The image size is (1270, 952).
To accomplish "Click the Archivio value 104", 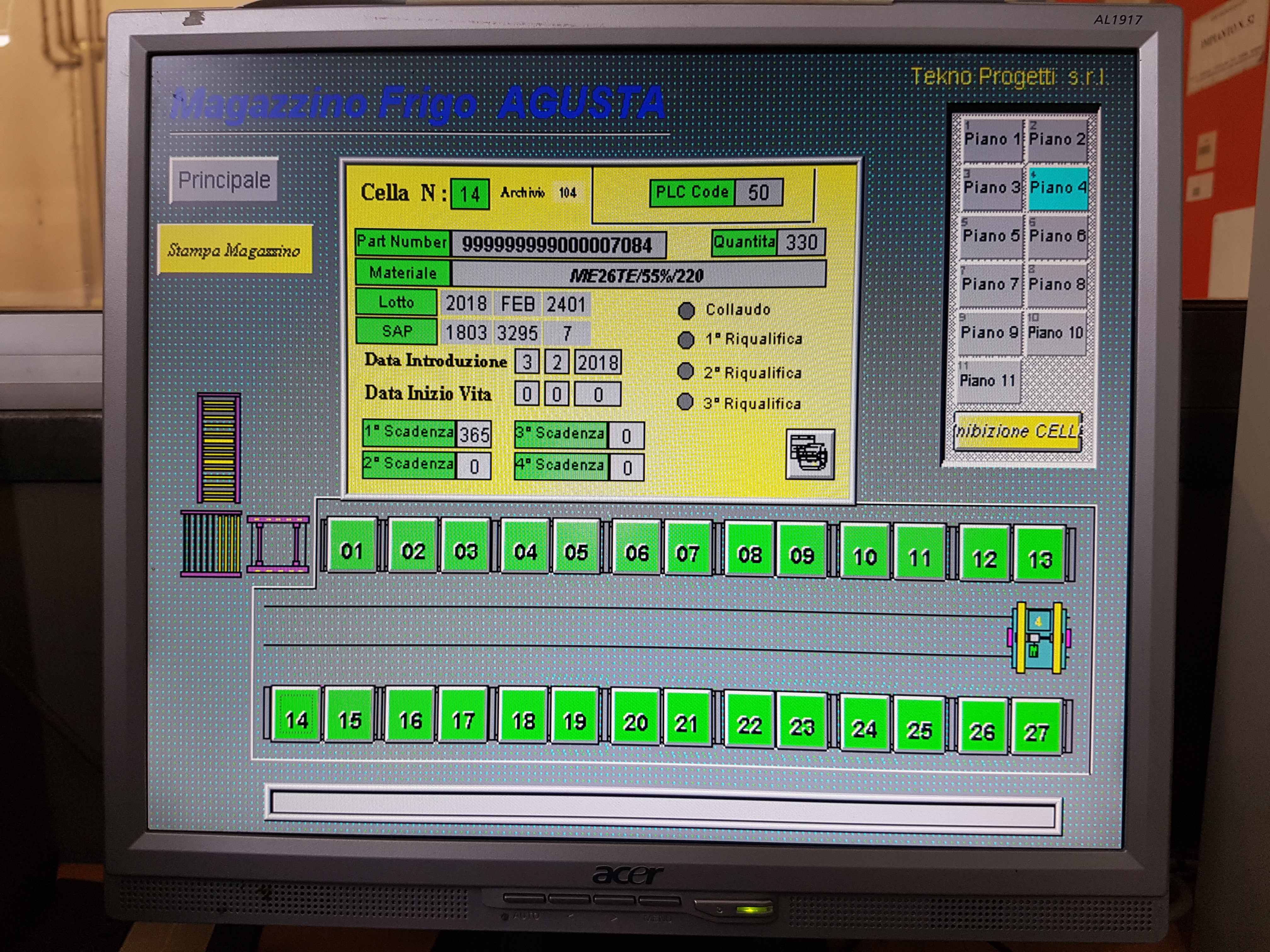I will click(567, 193).
